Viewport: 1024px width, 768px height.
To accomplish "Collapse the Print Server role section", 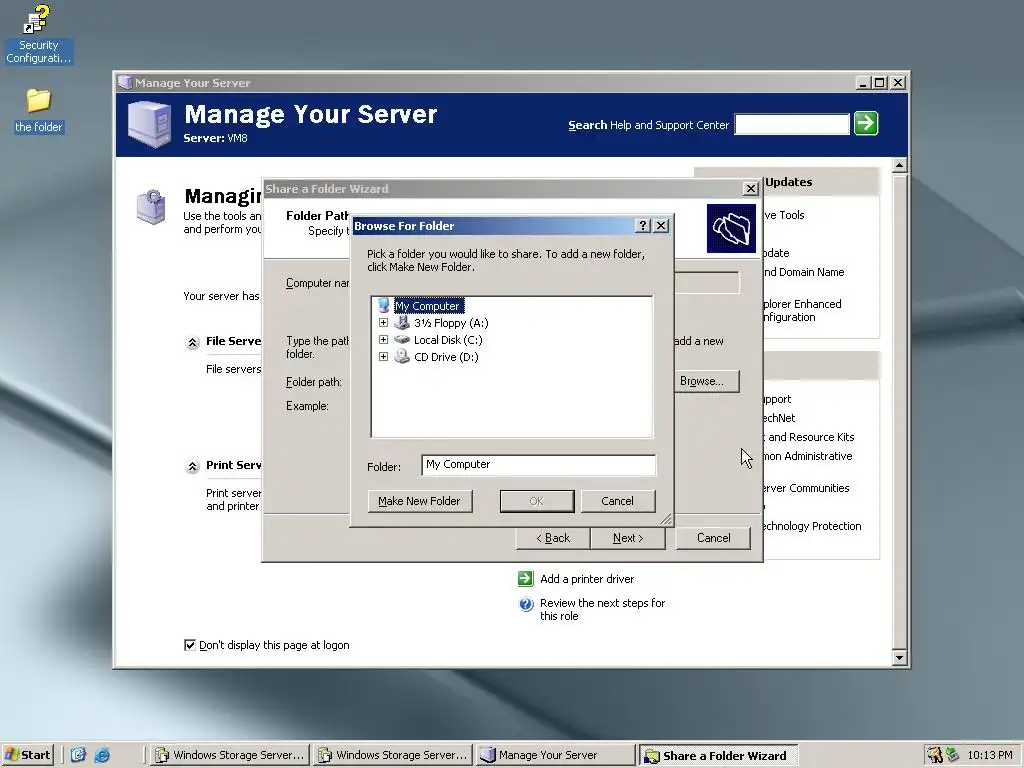I will point(193,466).
